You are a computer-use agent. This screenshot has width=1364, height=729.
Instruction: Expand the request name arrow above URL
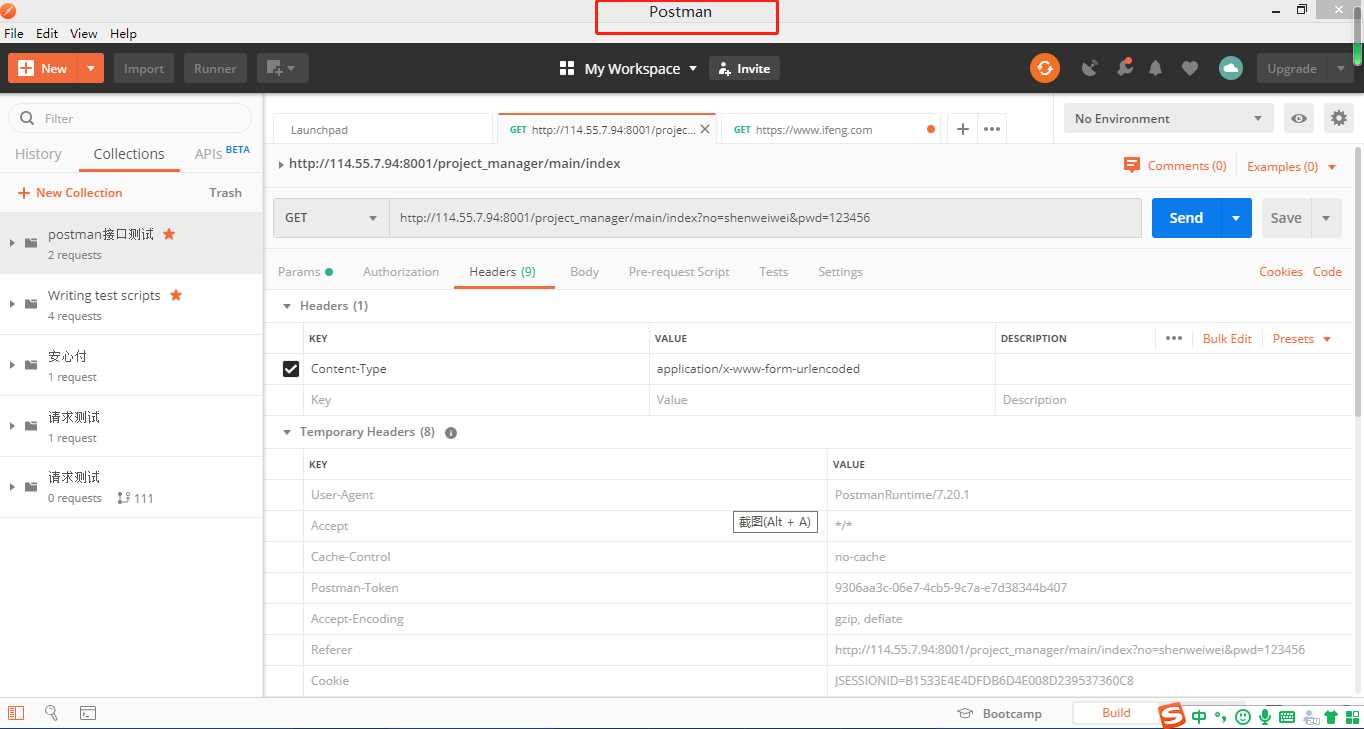coord(280,164)
